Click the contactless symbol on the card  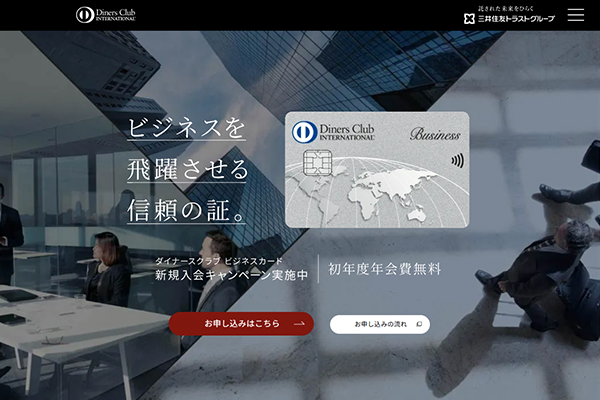457,161
